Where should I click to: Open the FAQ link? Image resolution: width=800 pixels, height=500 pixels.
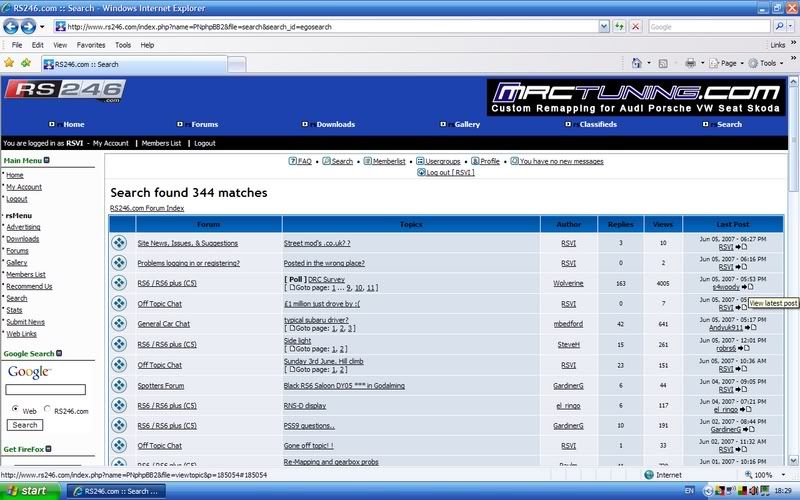tap(304, 161)
